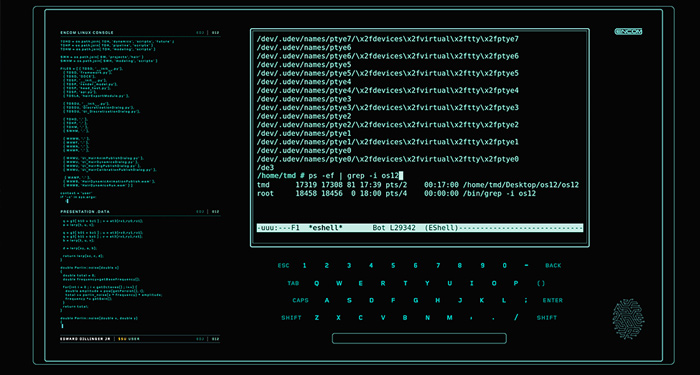Tap the left SHIFT key

click(292, 318)
